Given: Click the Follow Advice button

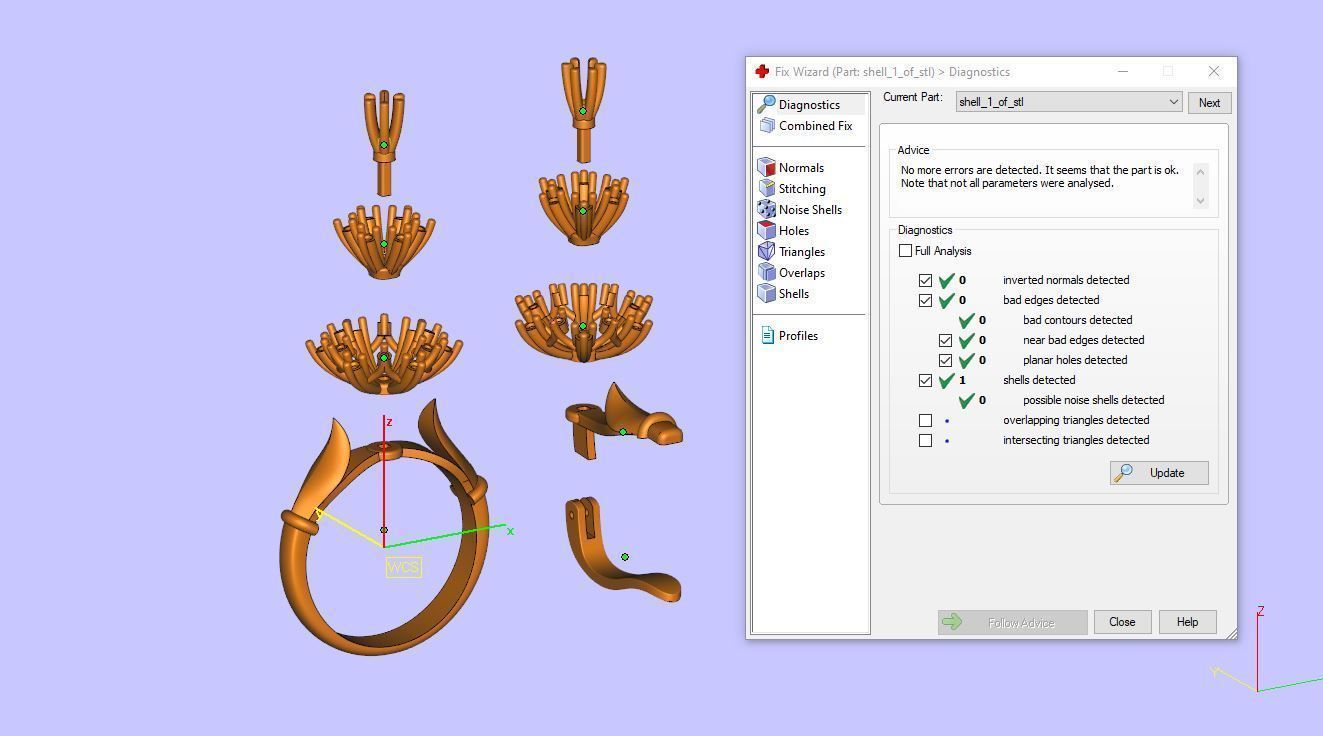Looking at the screenshot, I should [1012, 623].
